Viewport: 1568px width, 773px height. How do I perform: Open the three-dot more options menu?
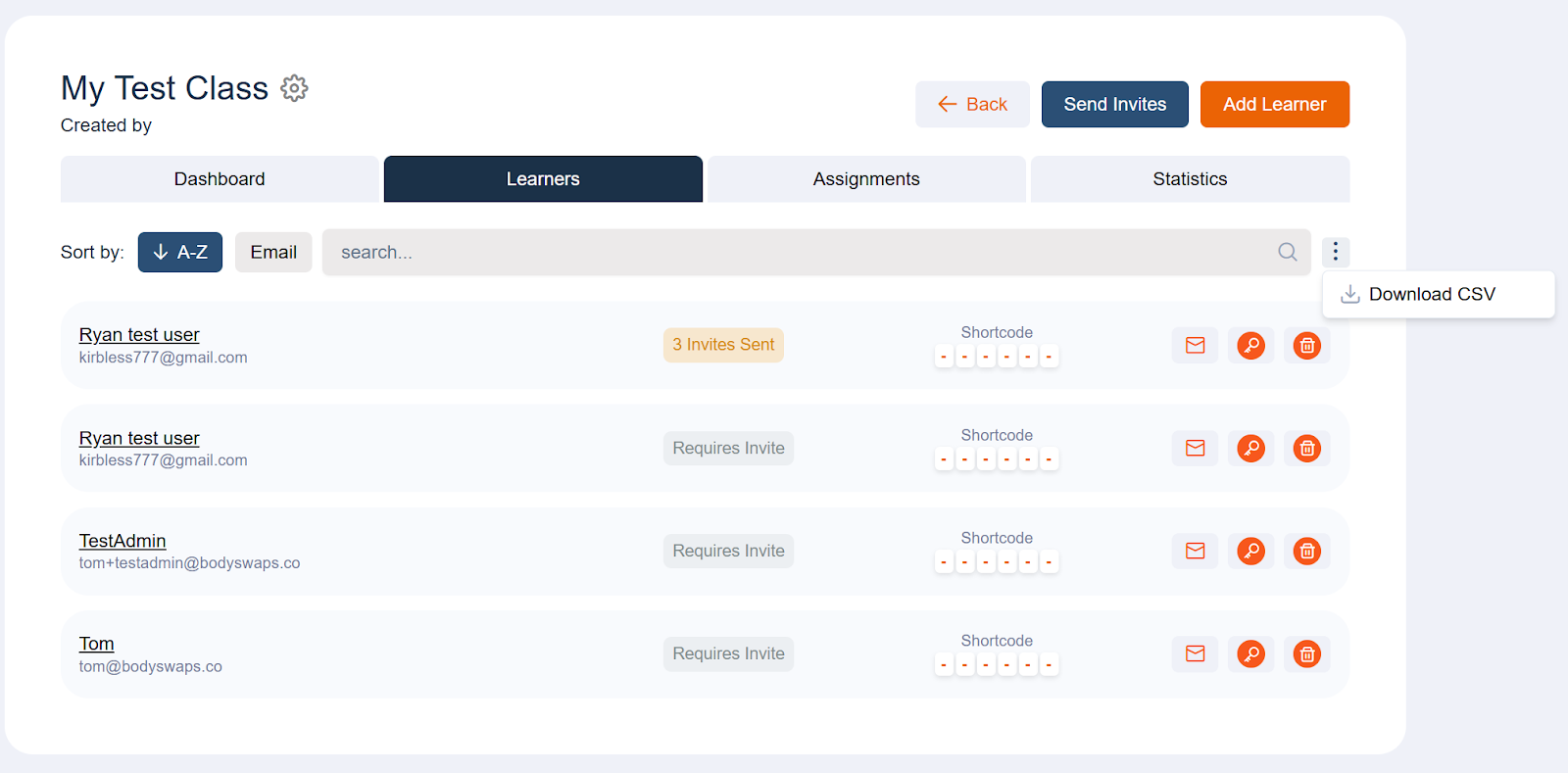(1335, 252)
